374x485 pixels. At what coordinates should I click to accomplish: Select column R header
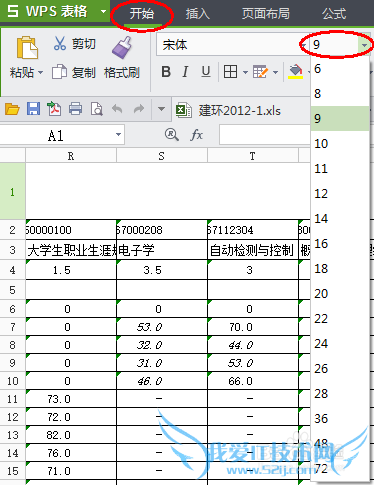pyautogui.click(x=71, y=156)
